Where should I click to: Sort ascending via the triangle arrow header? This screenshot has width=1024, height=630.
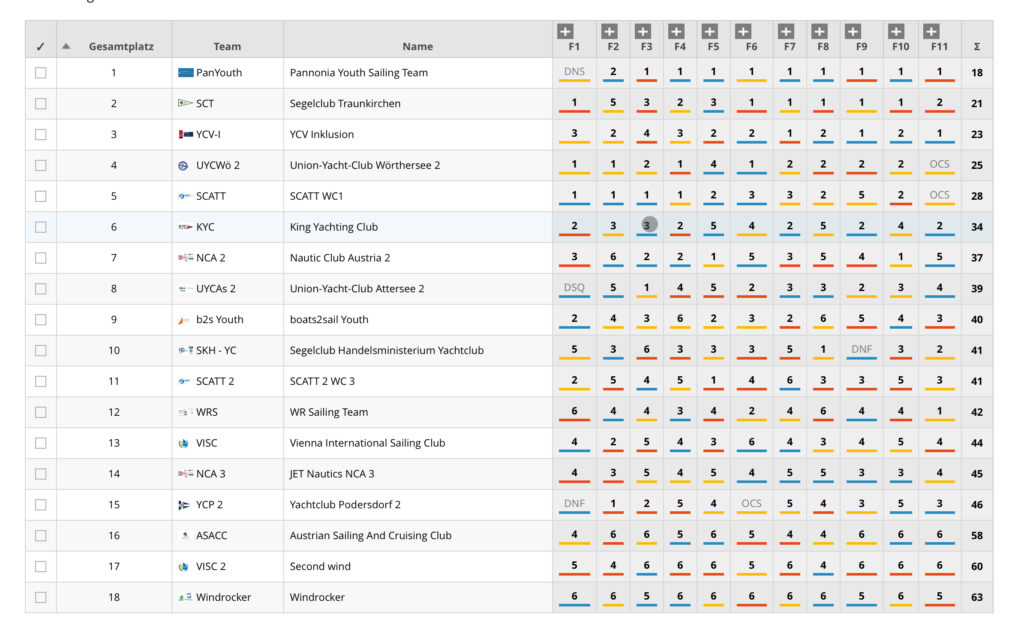pos(66,46)
